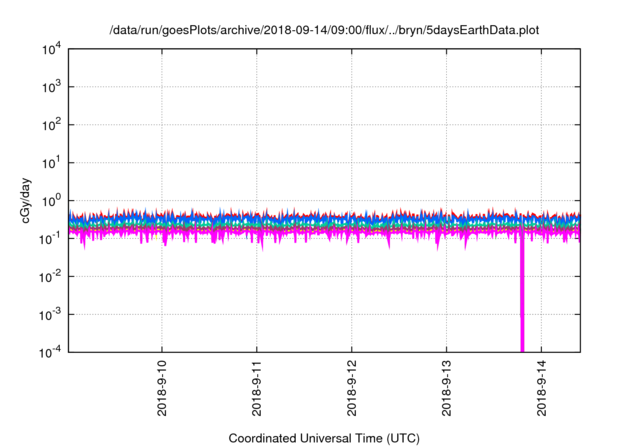Click the 10^-3 y-axis tick label
The image size is (640, 448).
pyautogui.click(x=51, y=315)
